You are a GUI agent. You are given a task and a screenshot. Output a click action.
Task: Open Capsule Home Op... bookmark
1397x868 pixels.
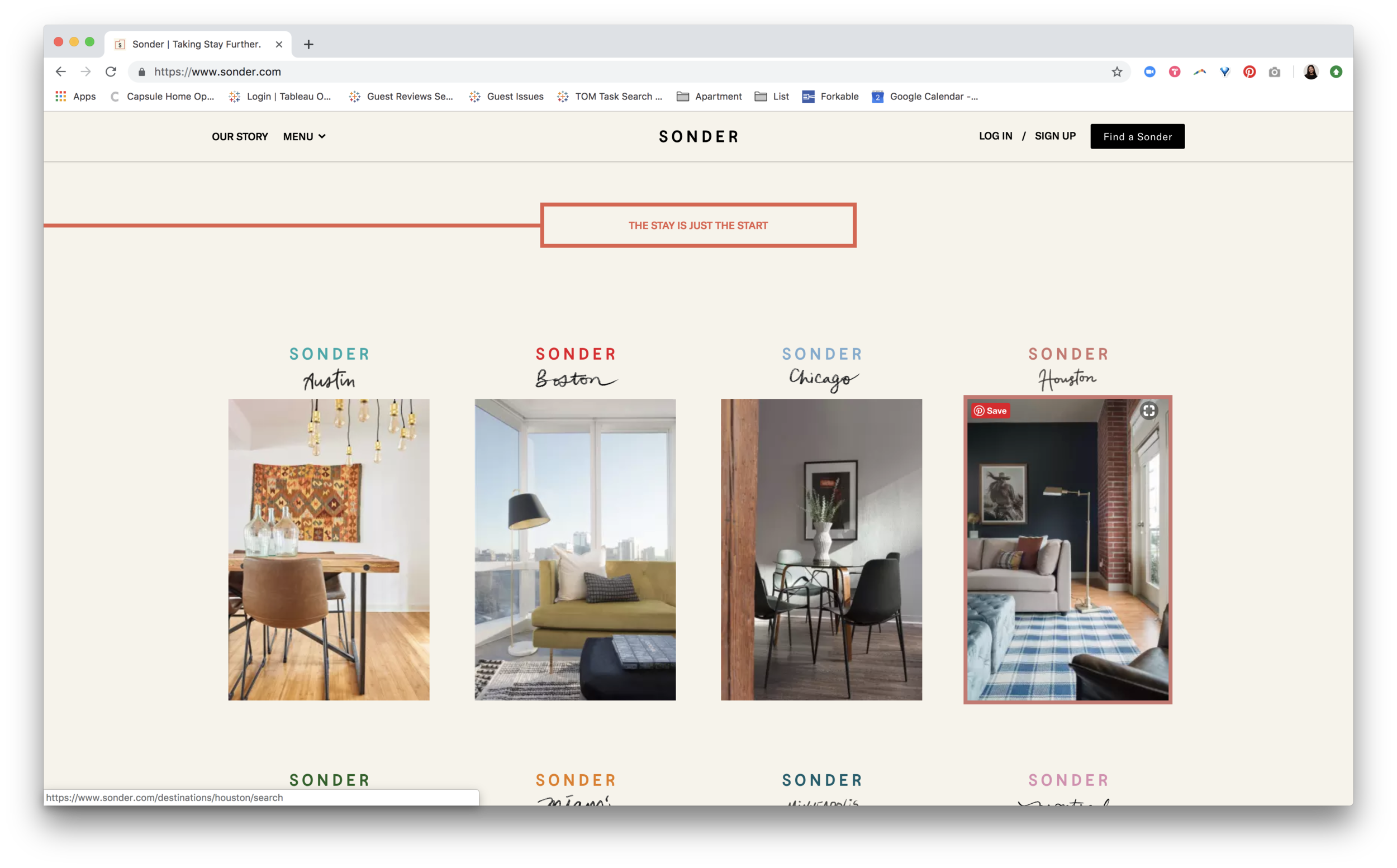[163, 97]
